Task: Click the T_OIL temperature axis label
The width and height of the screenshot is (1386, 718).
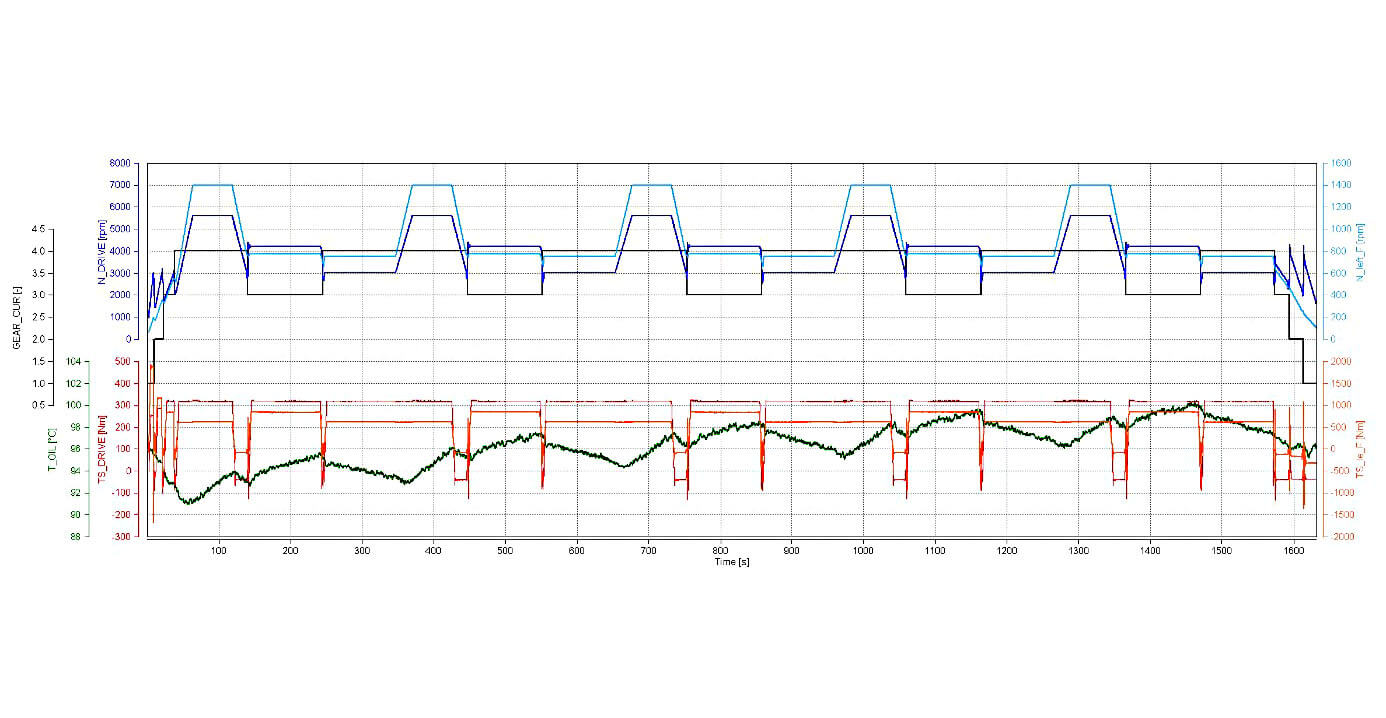Action: pos(52,449)
